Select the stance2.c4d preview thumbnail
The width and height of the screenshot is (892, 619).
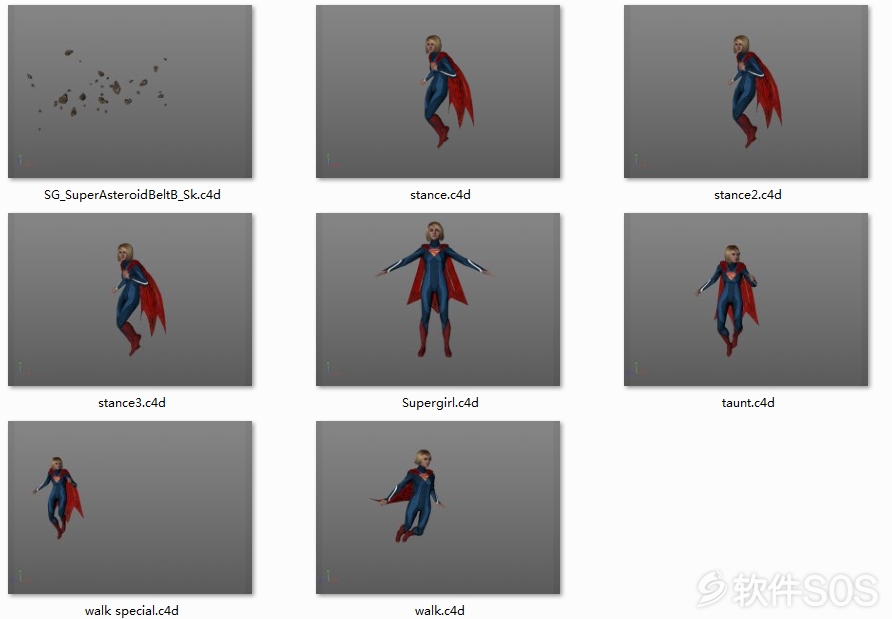click(746, 92)
